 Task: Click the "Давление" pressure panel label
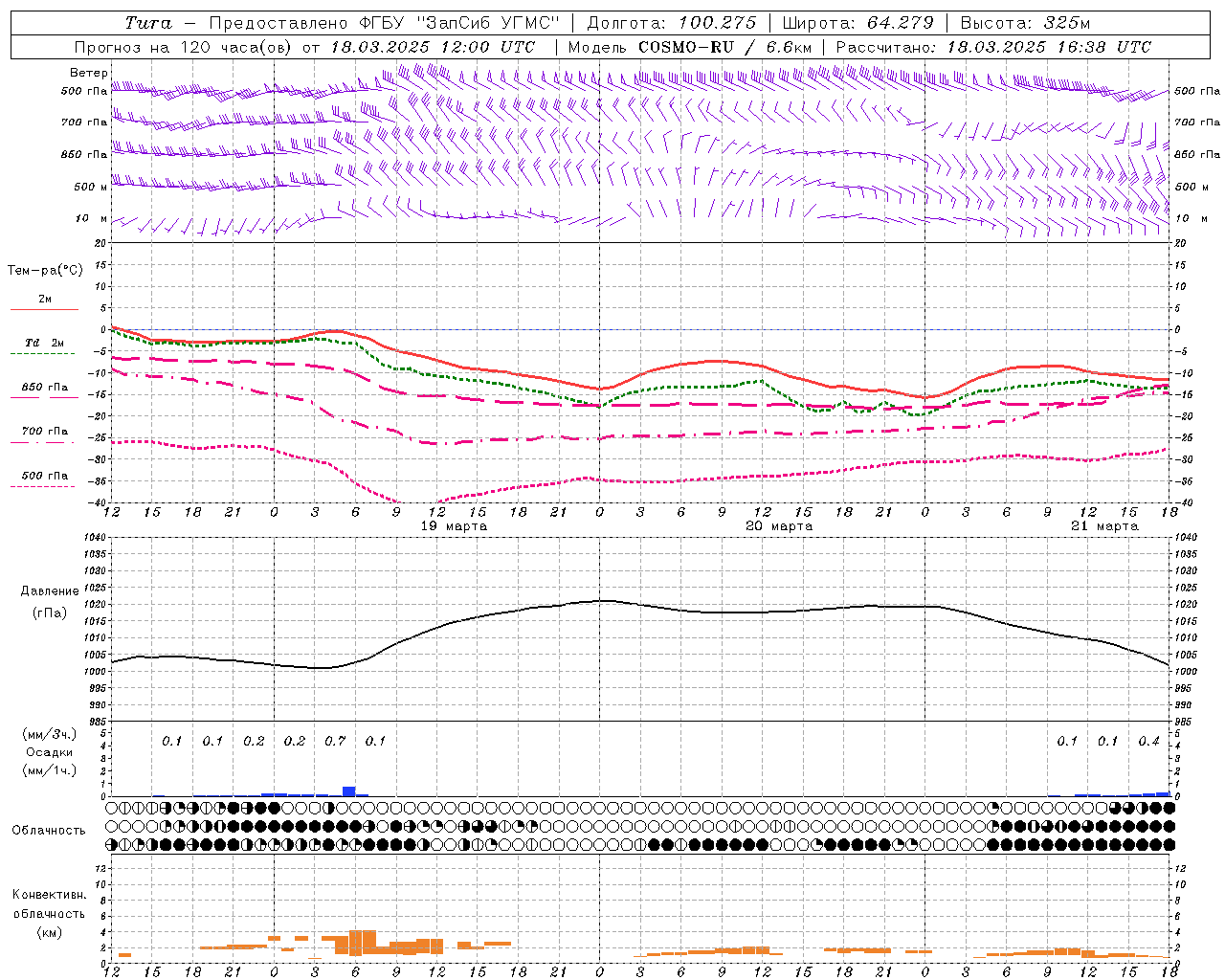pos(50,591)
